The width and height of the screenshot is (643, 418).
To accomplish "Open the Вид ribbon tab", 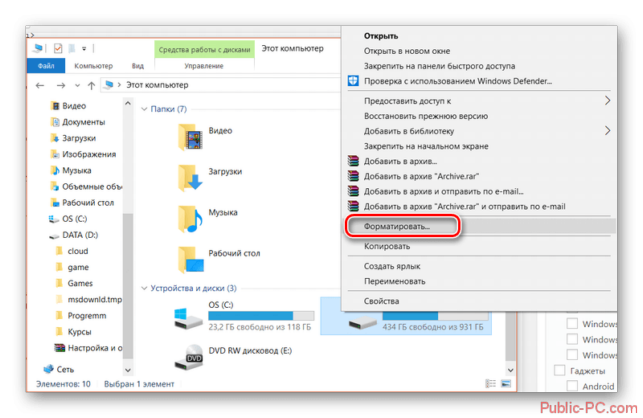I will tap(138, 66).
